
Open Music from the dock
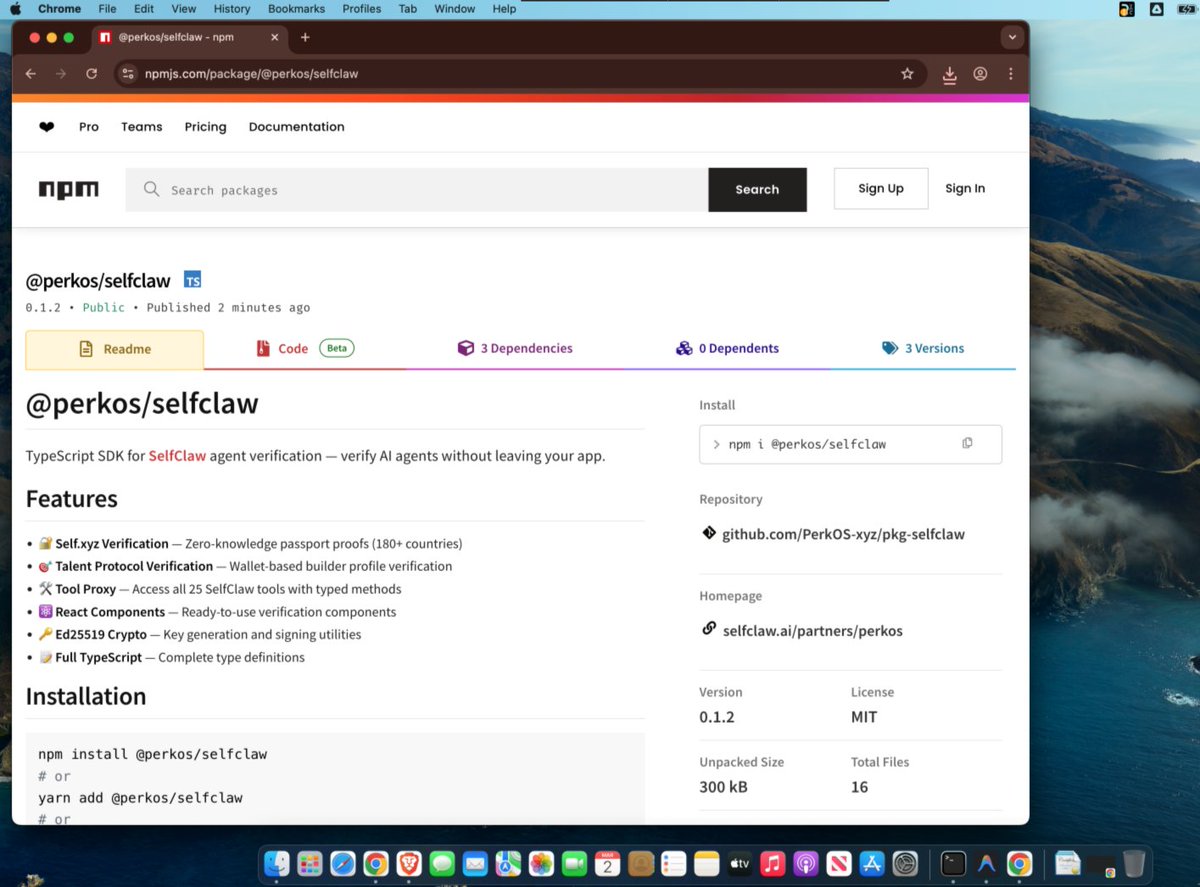772,863
